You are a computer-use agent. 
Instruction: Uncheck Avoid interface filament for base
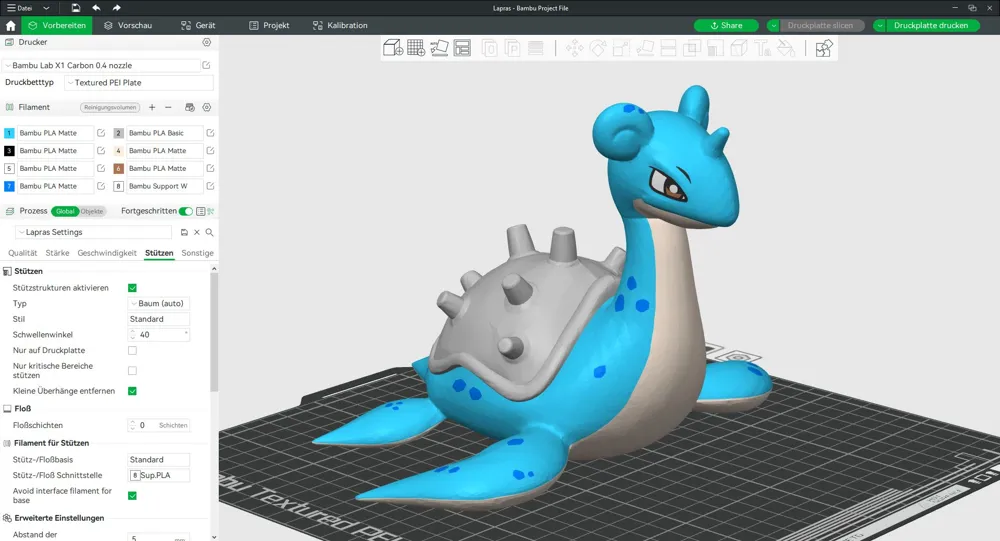coord(132,496)
